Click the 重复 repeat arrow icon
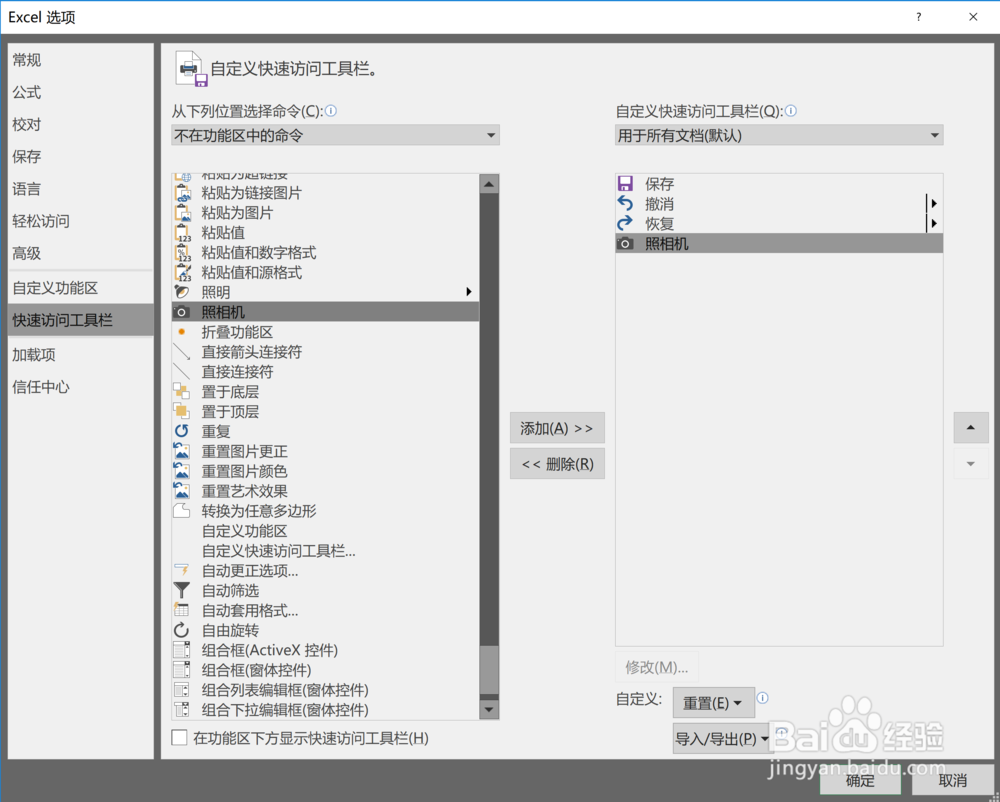This screenshot has height=802, width=1000. tap(182, 431)
